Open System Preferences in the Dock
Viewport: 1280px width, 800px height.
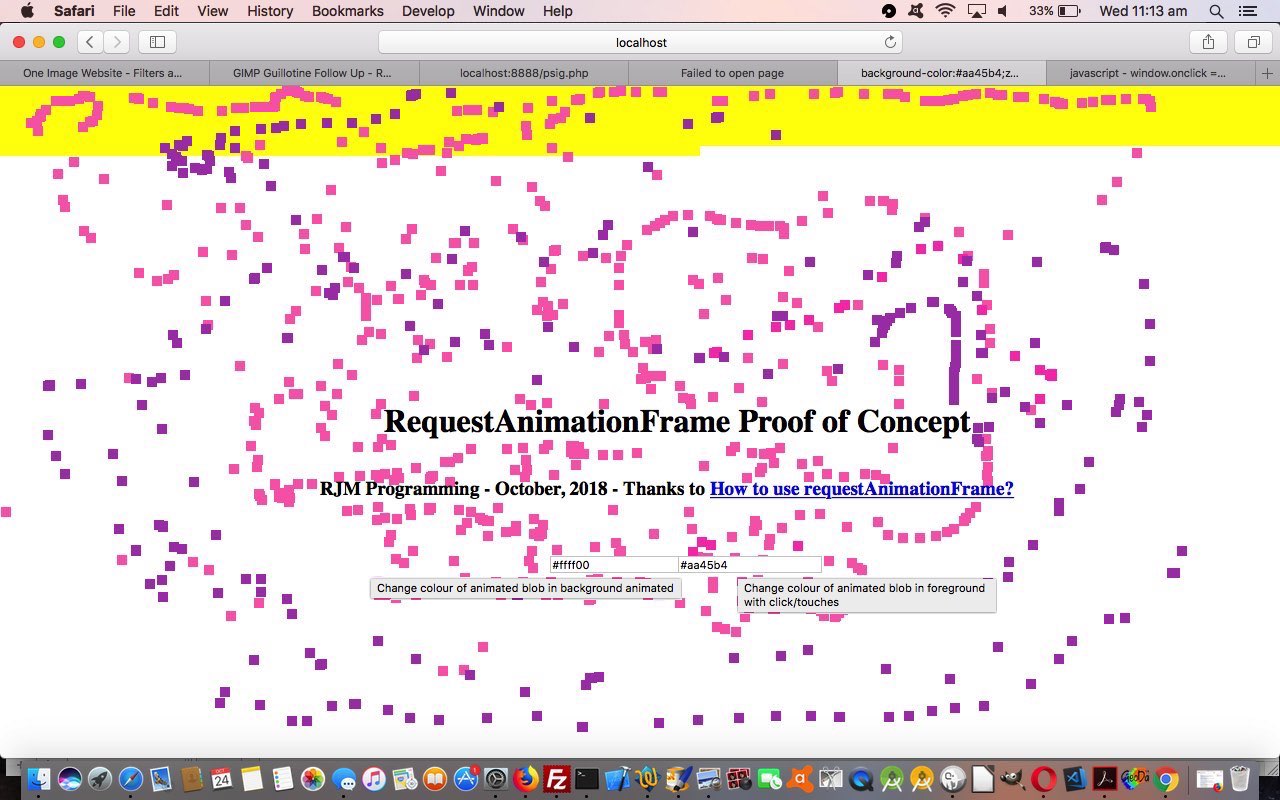495,778
